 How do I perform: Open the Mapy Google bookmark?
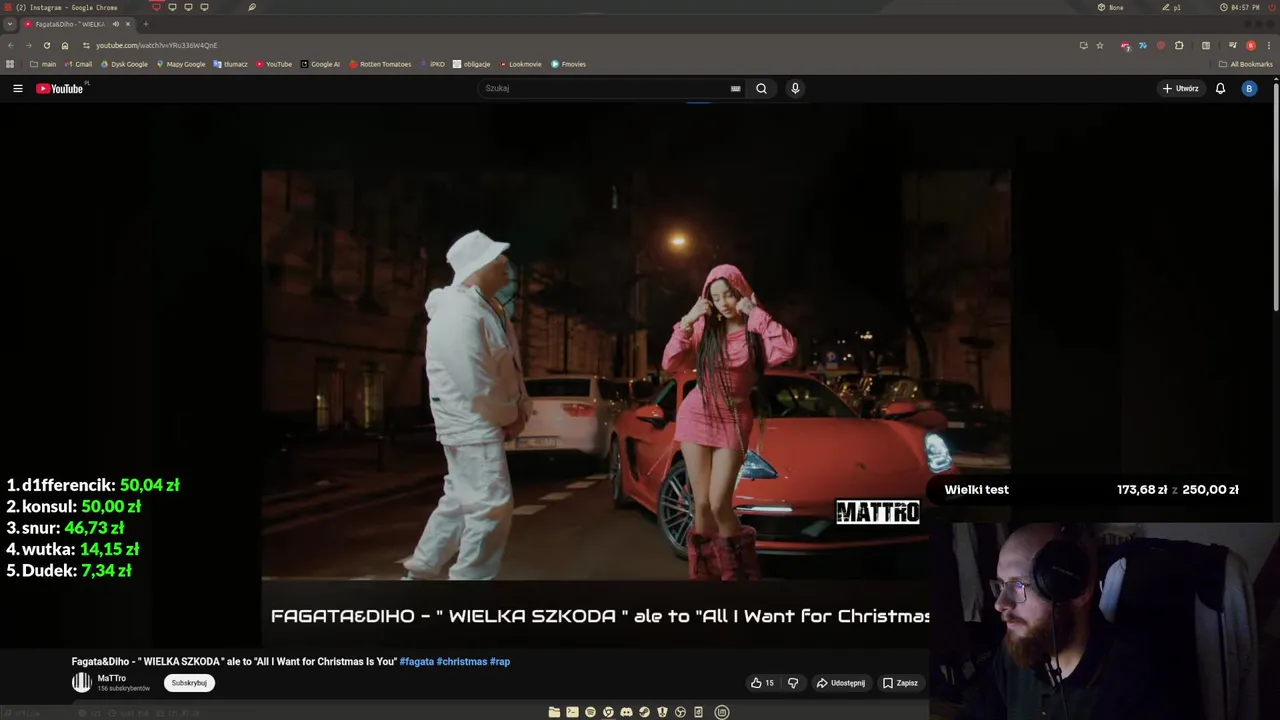(x=181, y=64)
